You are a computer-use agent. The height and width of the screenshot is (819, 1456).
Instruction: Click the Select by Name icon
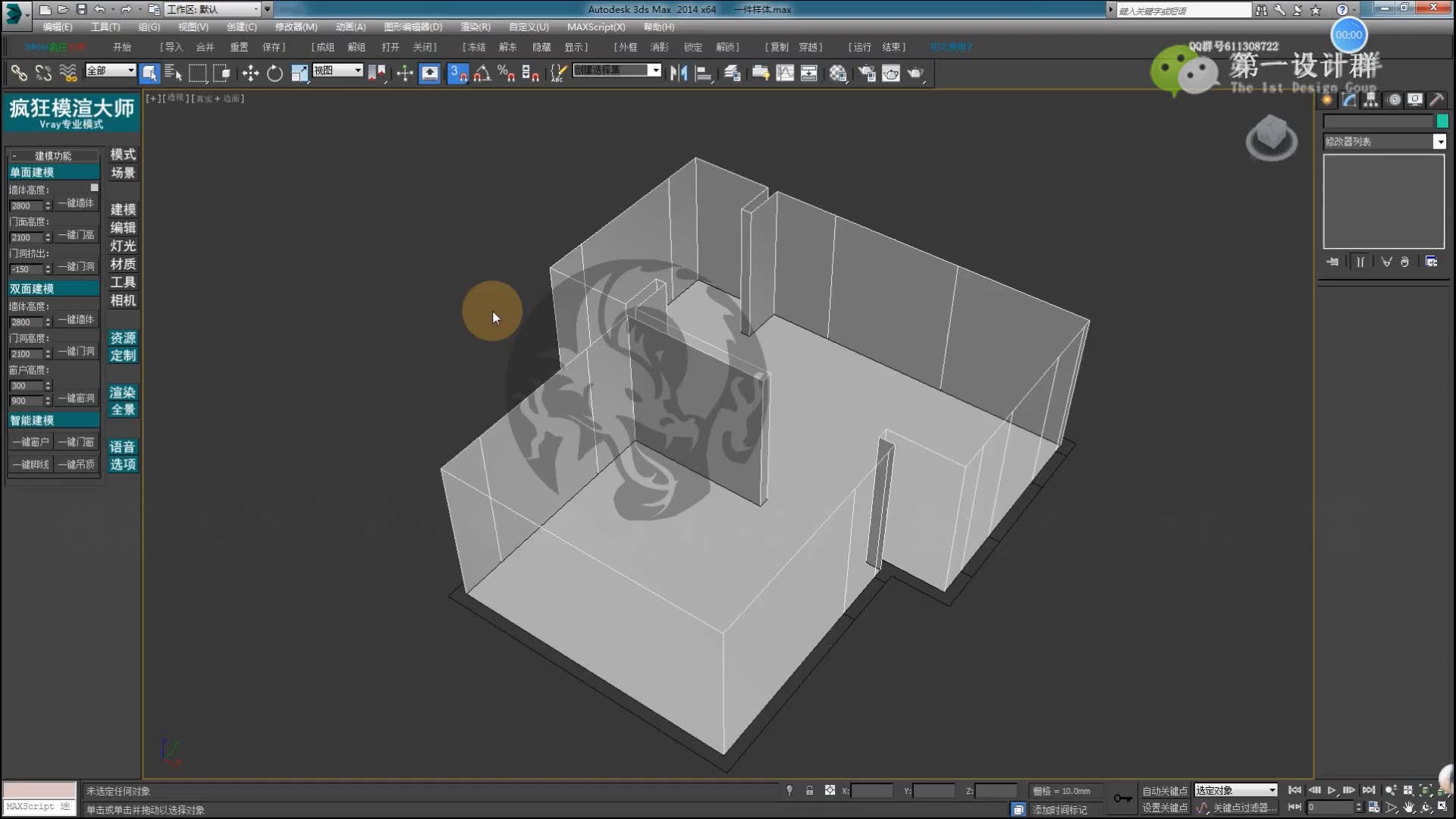pyautogui.click(x=173, y=74)
